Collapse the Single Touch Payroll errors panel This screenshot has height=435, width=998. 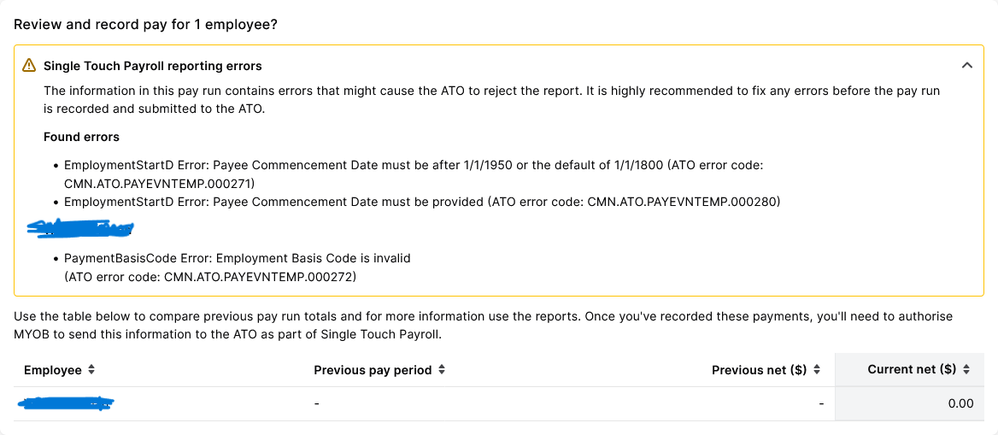(x=966, y=66)
